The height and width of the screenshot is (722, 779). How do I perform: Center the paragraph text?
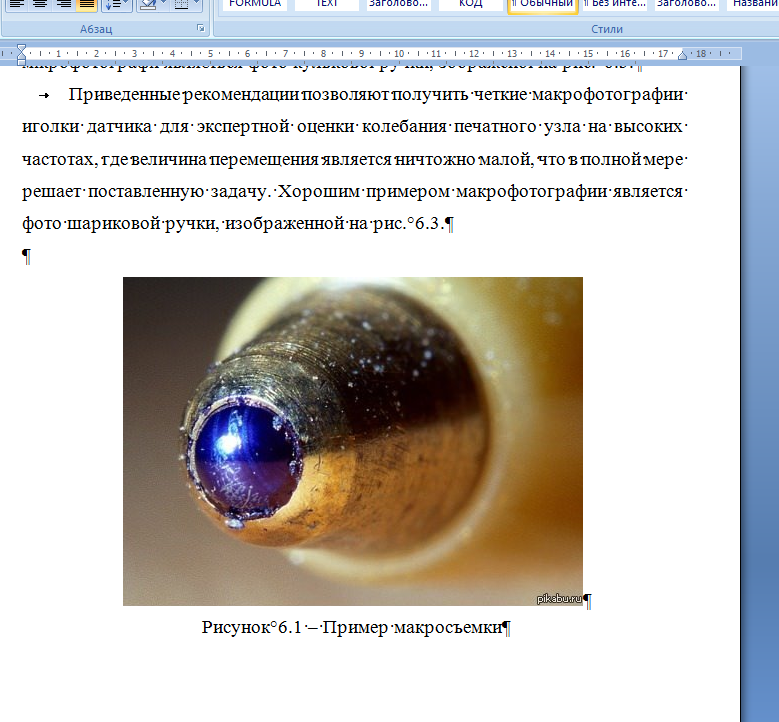[39, 5]
